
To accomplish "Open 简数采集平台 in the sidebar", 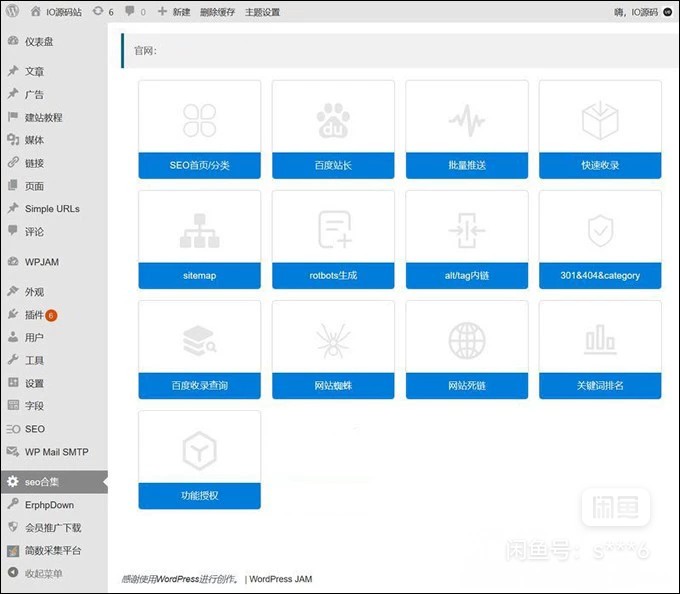I will pyautogui.click(x=54, y=551).
